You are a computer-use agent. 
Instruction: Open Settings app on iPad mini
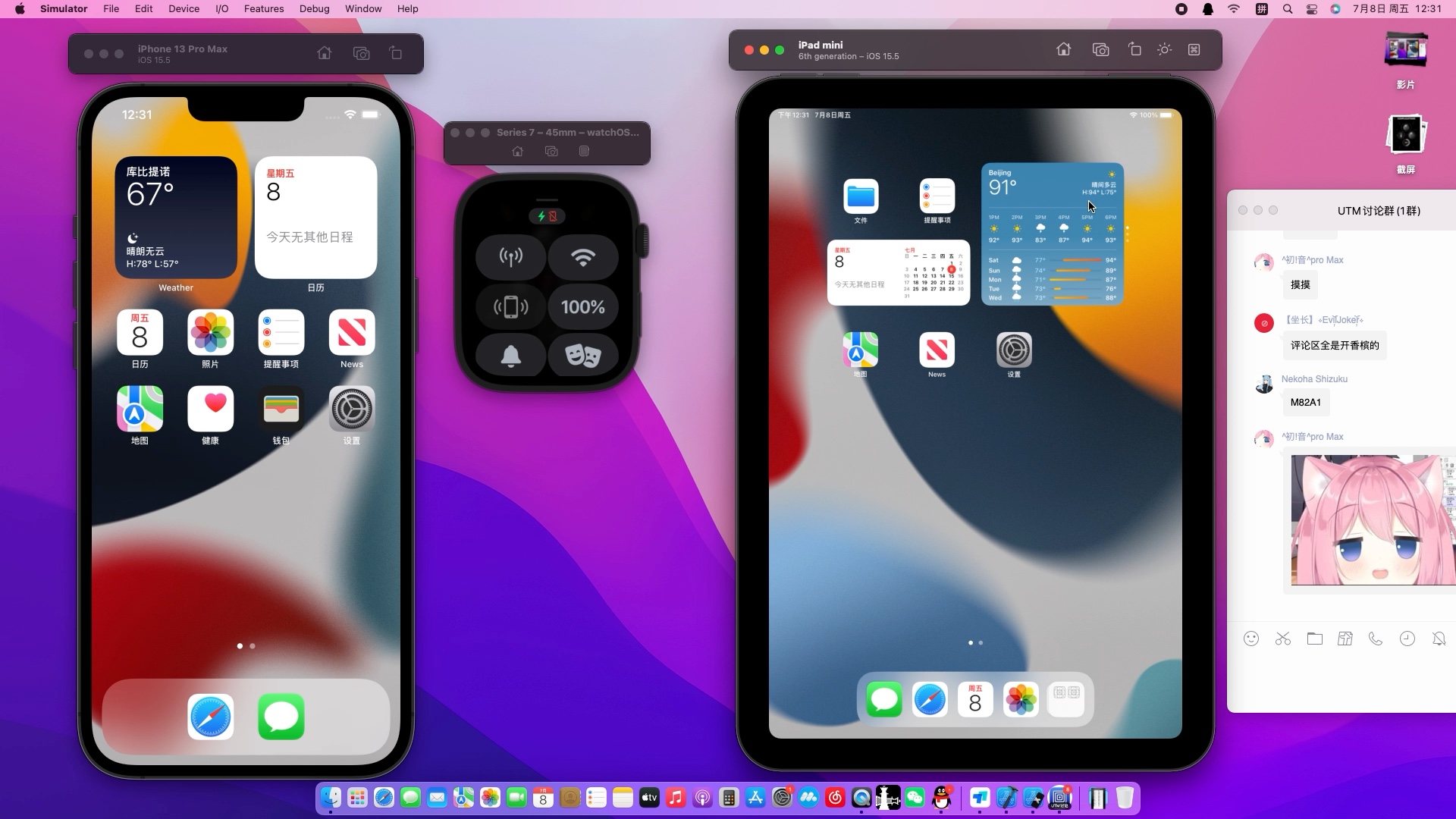click(1012, 350)
